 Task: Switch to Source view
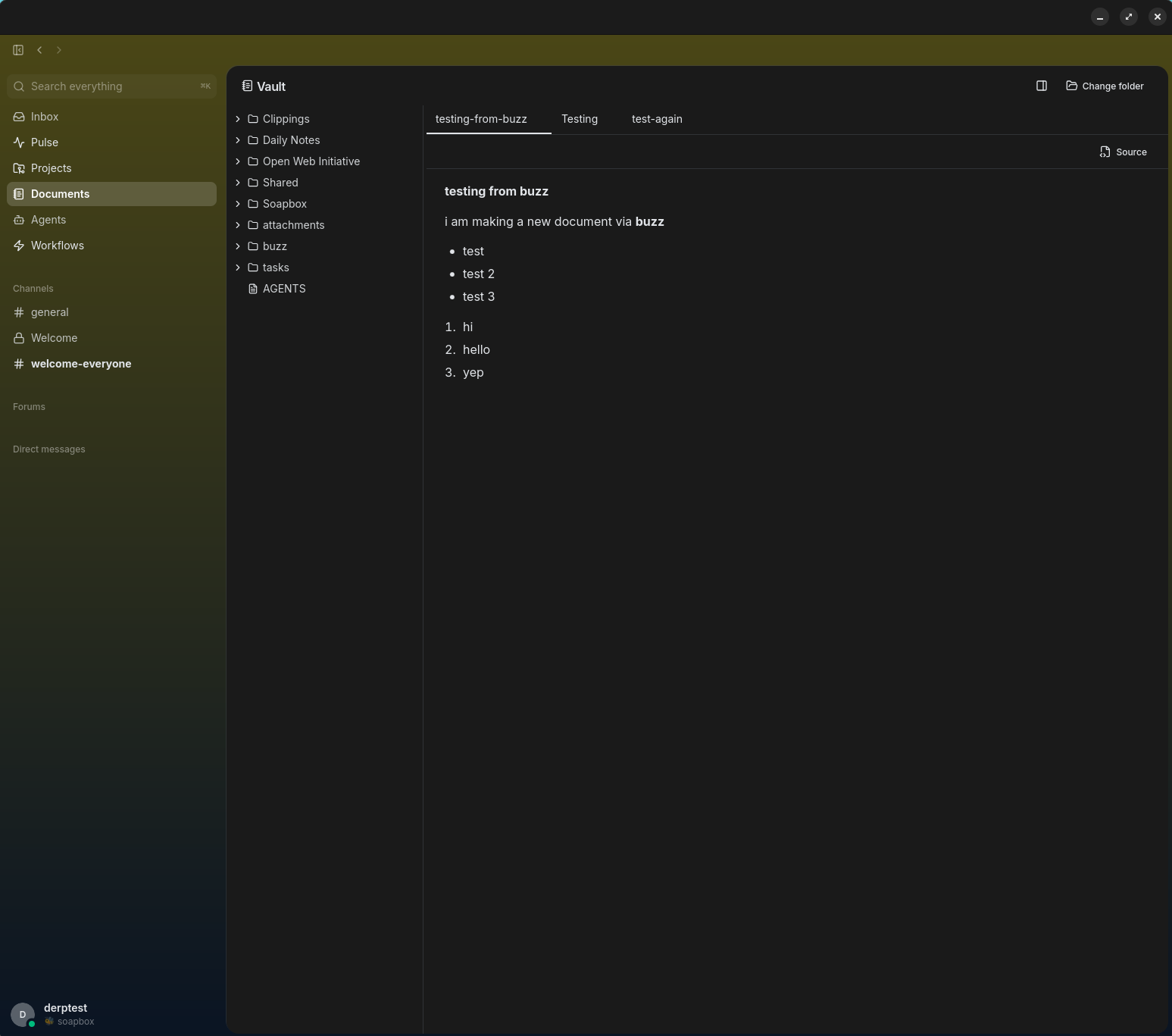tap(1123, 152)
